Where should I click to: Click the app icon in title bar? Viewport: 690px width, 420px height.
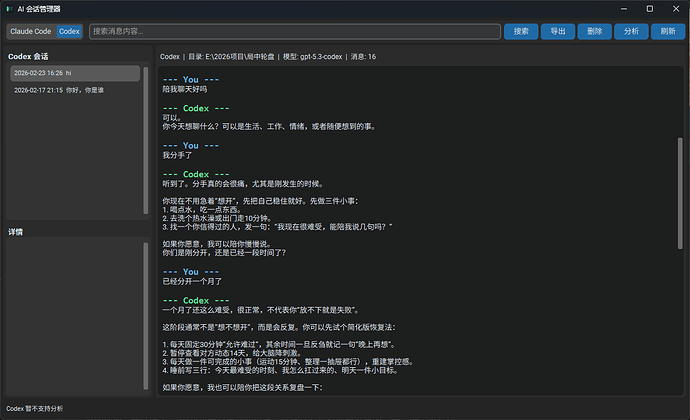coord(9,9)
